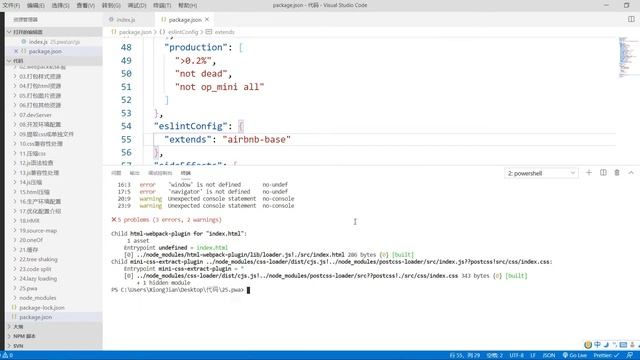This screenshot has height=360, width=640.
Task: Click the code minimap on the right
Action: point(627,57)
